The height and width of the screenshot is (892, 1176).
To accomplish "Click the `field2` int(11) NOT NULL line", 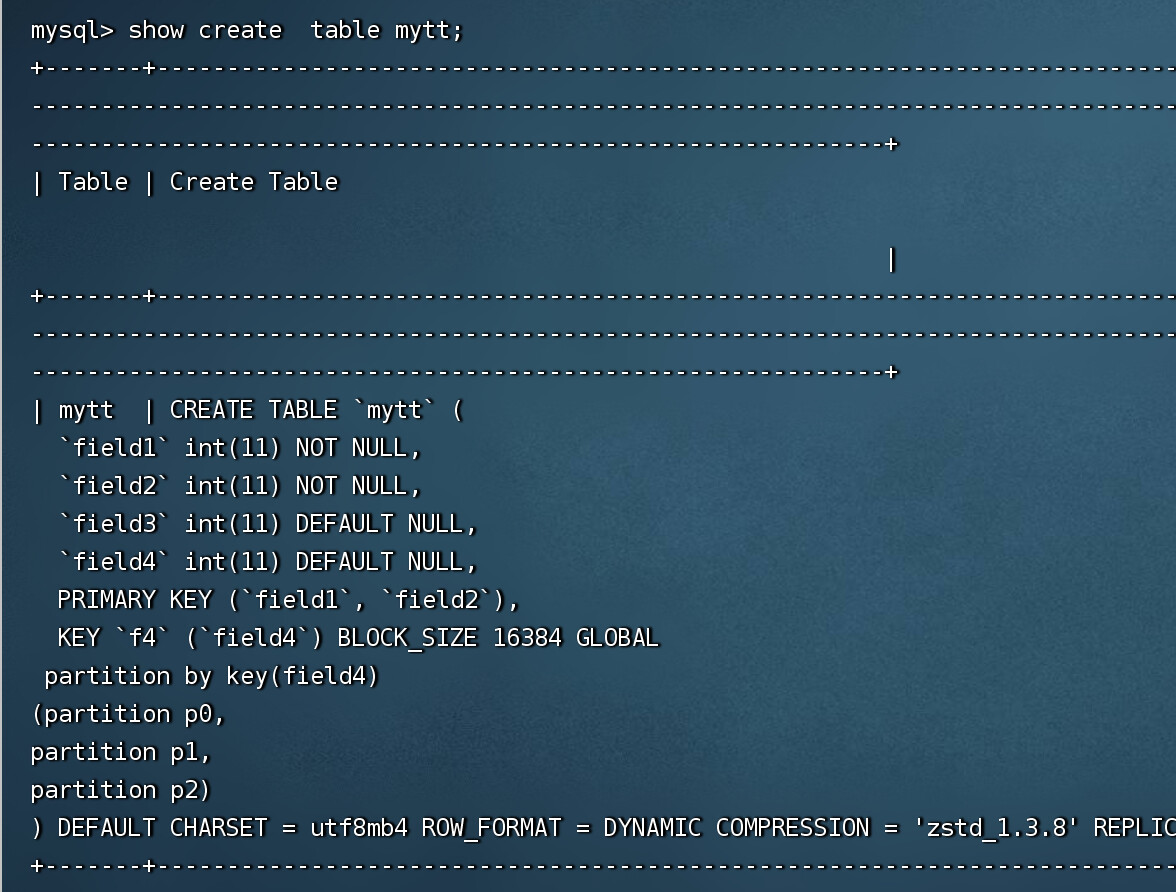I will pos(240,486).
